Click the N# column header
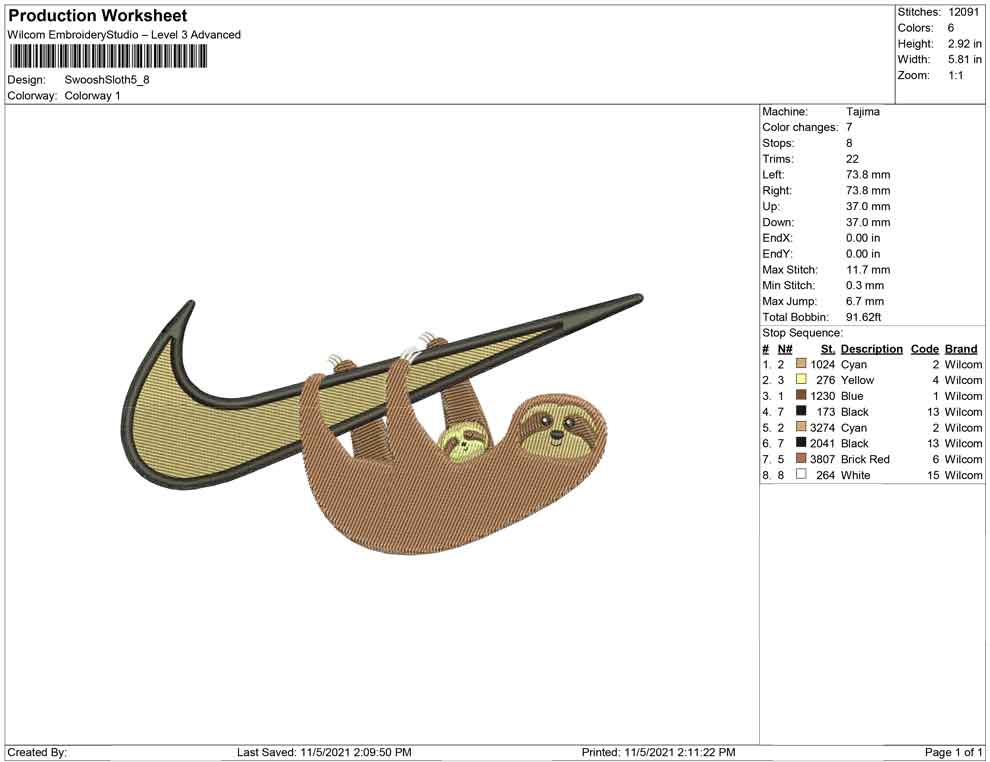The image size is (990, 762). click(785, 349)
